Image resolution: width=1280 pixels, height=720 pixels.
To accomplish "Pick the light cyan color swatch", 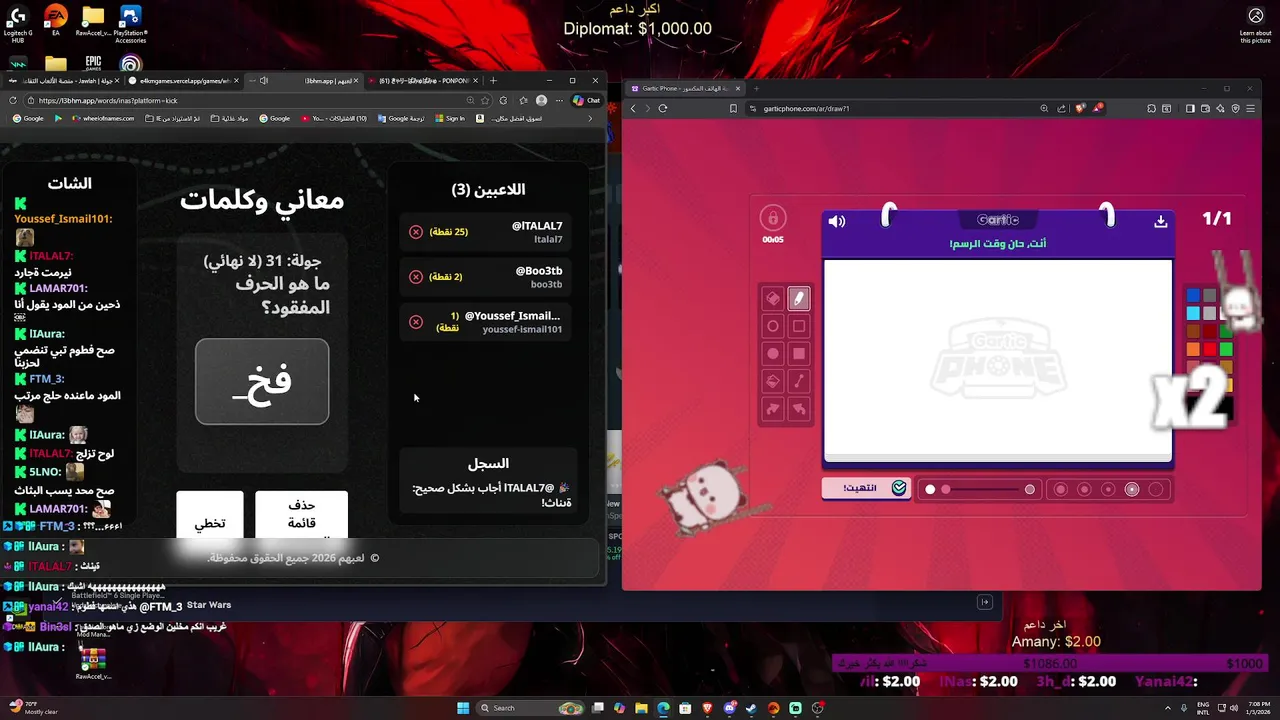I will [1193, 314].
